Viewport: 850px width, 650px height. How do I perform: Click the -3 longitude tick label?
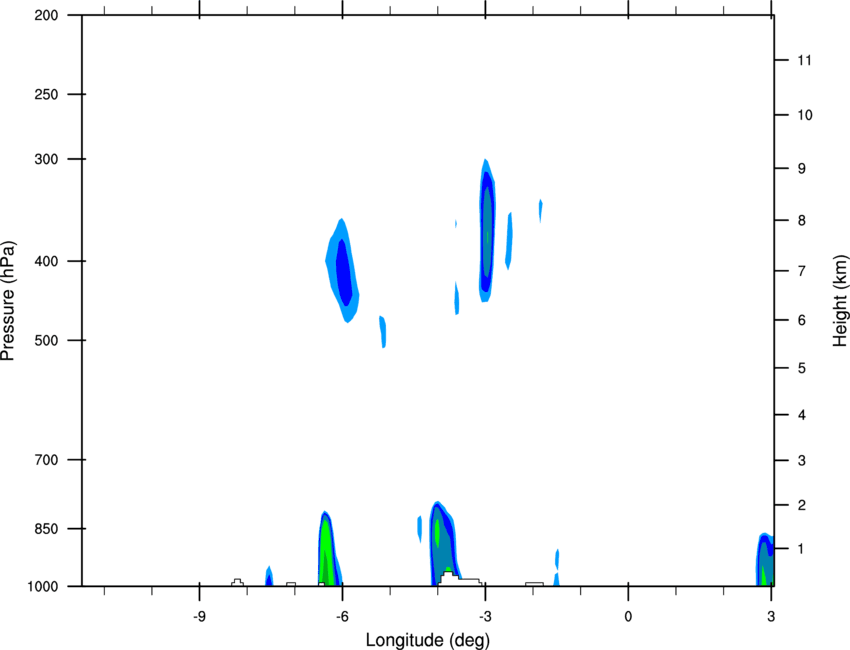(485, 617)
